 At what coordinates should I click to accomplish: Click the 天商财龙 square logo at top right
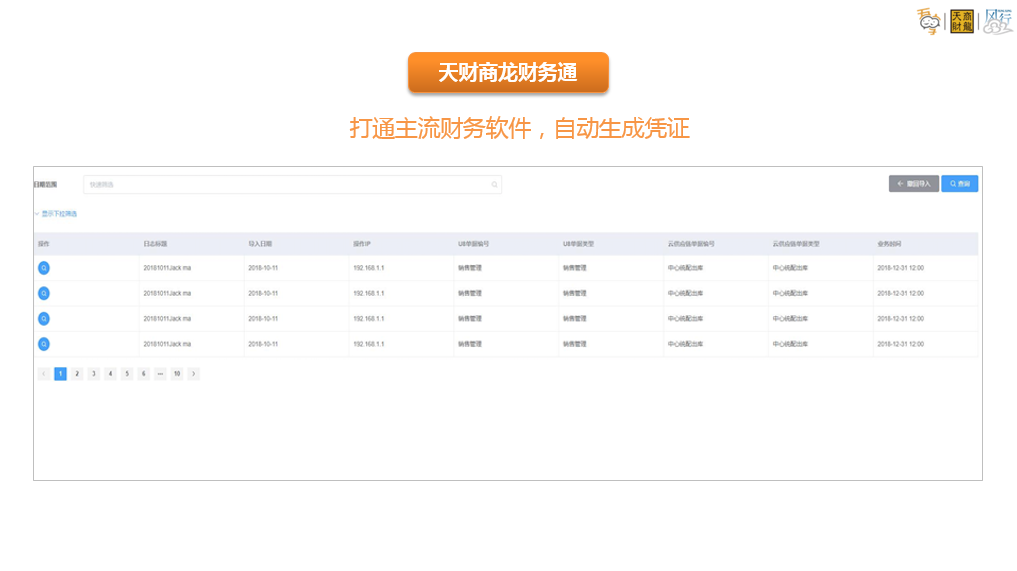962,21
